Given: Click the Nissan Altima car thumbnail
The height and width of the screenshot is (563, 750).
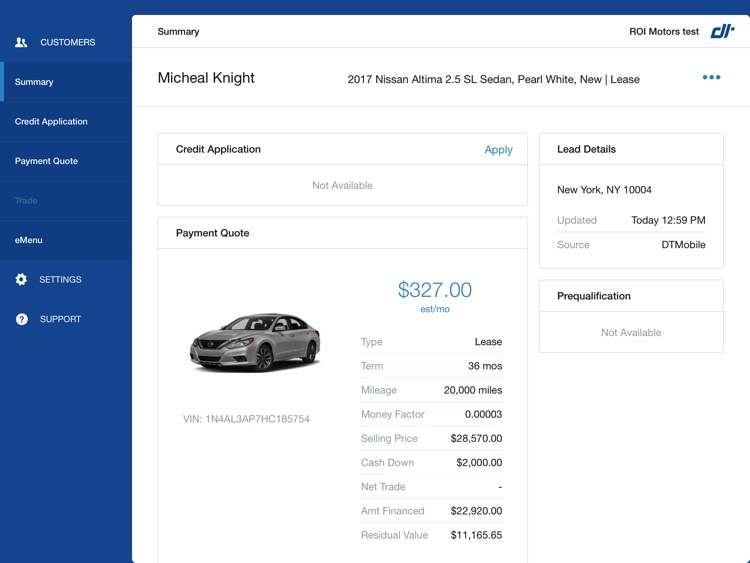Looking at the screenshot, I should 255,342.
